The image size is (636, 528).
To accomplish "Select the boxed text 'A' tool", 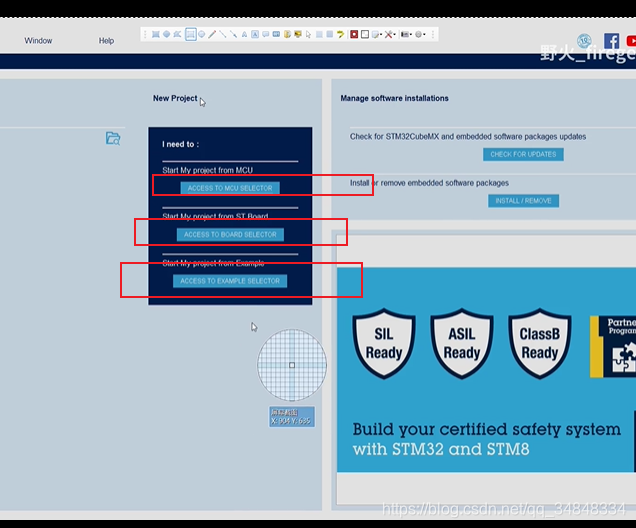I will [255, 34].
